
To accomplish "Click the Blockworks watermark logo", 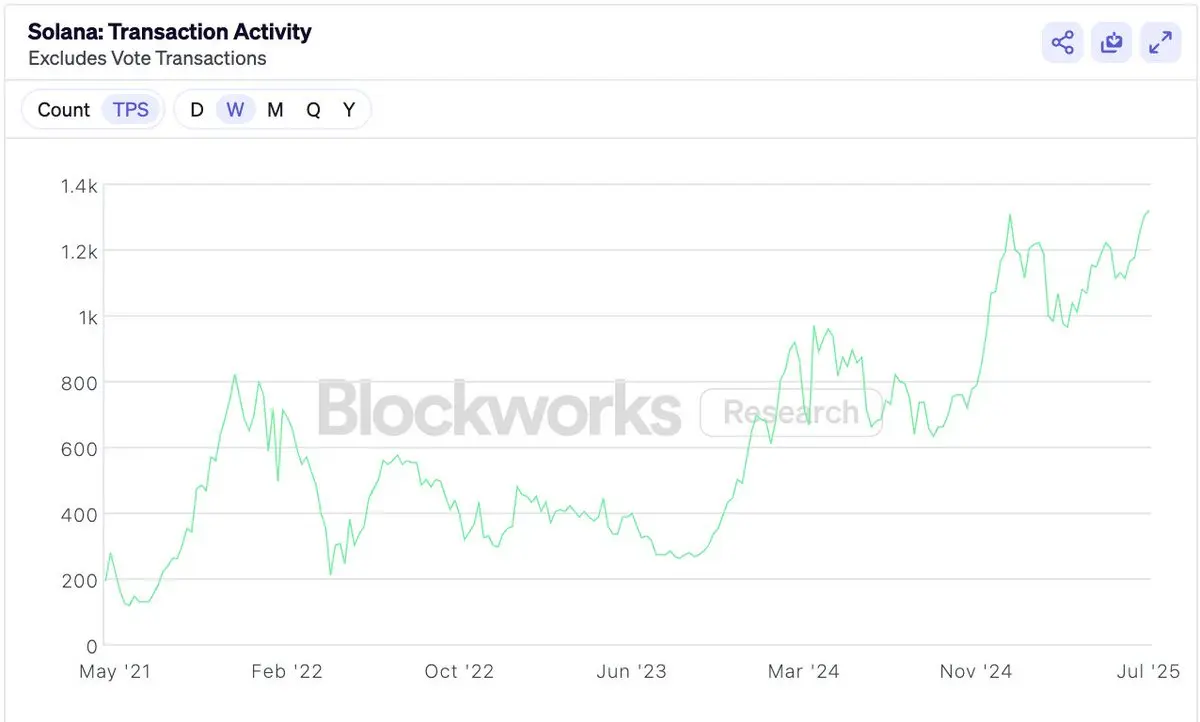I will [499, 409].
